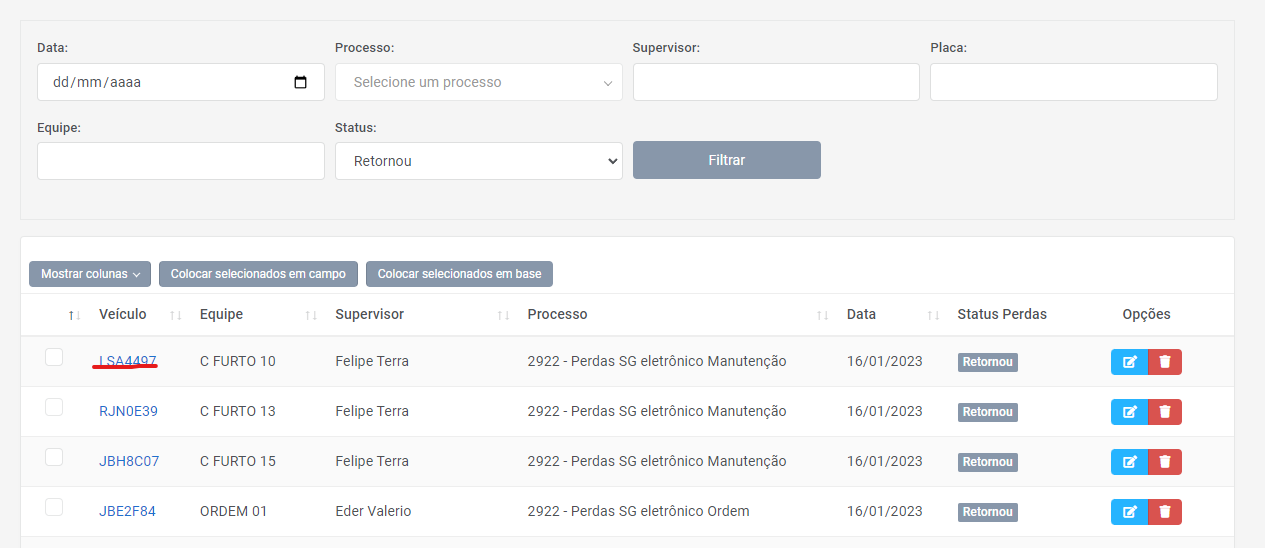Check the JBE2F84 row checkbox
1265x548 pixels.
coord(54,507)
